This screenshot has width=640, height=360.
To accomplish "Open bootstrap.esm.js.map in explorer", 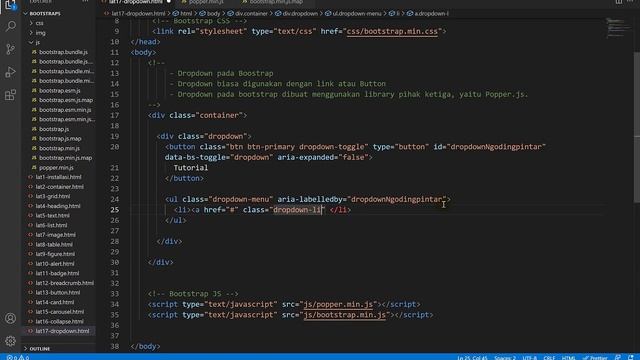I will (x=66, y=100).
